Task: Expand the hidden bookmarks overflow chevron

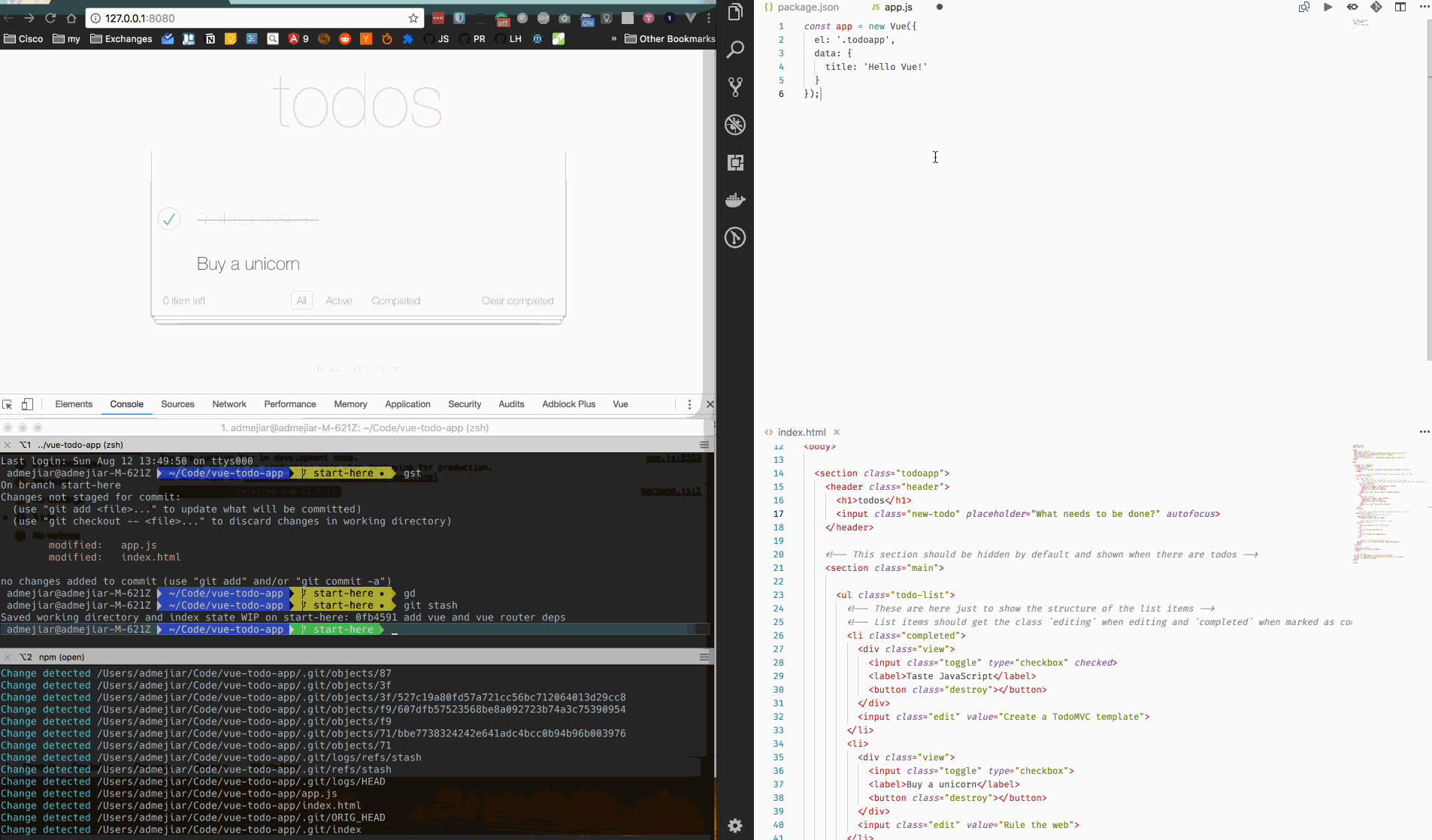Action: click(613, 38)
